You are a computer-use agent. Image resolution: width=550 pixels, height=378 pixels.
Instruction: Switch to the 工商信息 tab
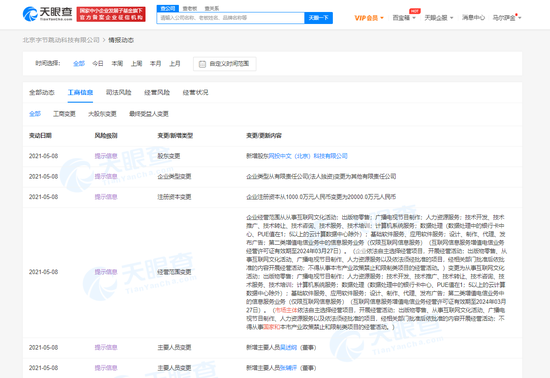80,92
